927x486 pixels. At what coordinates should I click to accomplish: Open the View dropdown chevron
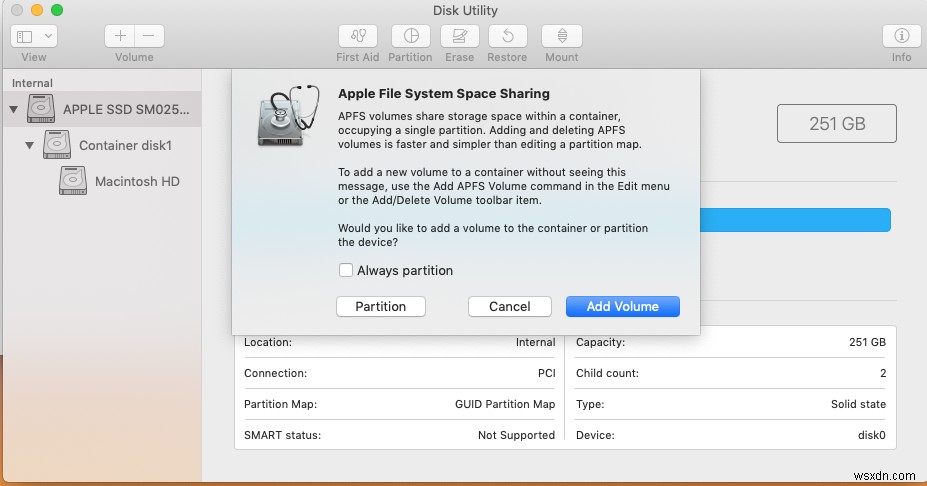48,37
